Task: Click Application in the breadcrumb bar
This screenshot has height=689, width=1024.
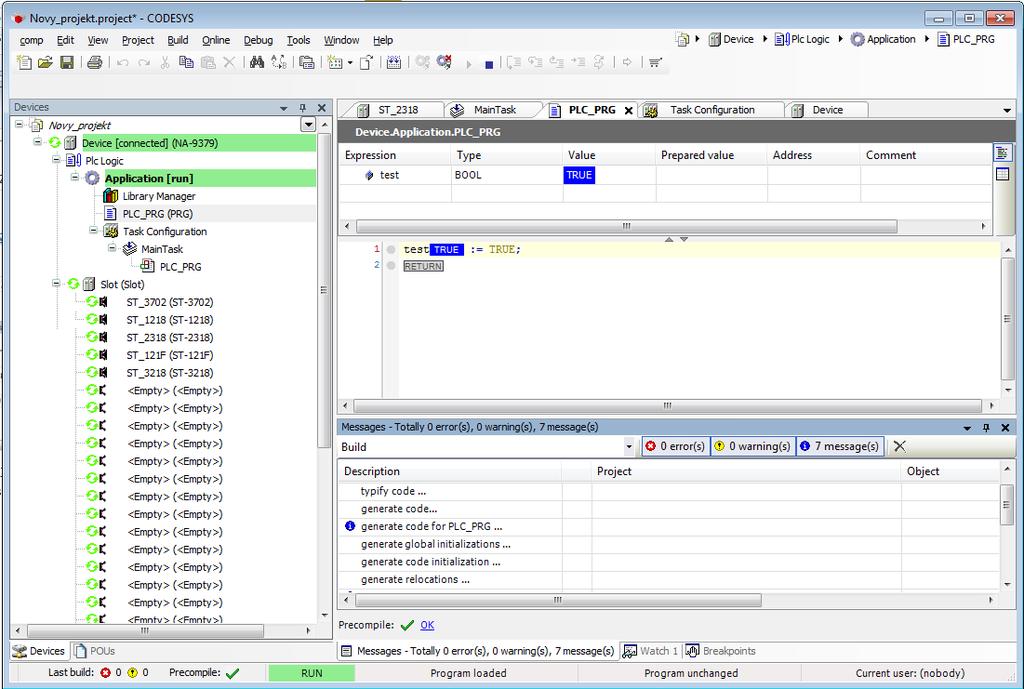Action: [883, 39]
